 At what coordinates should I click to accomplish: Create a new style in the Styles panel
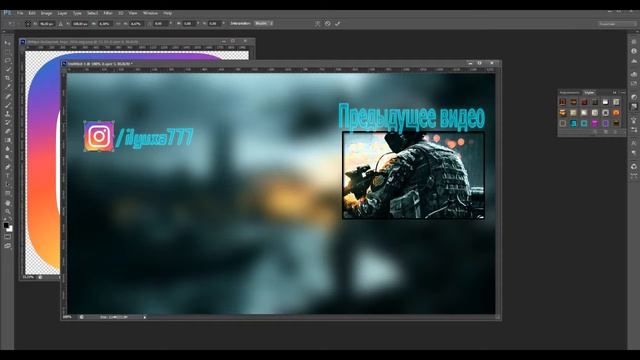606,132
